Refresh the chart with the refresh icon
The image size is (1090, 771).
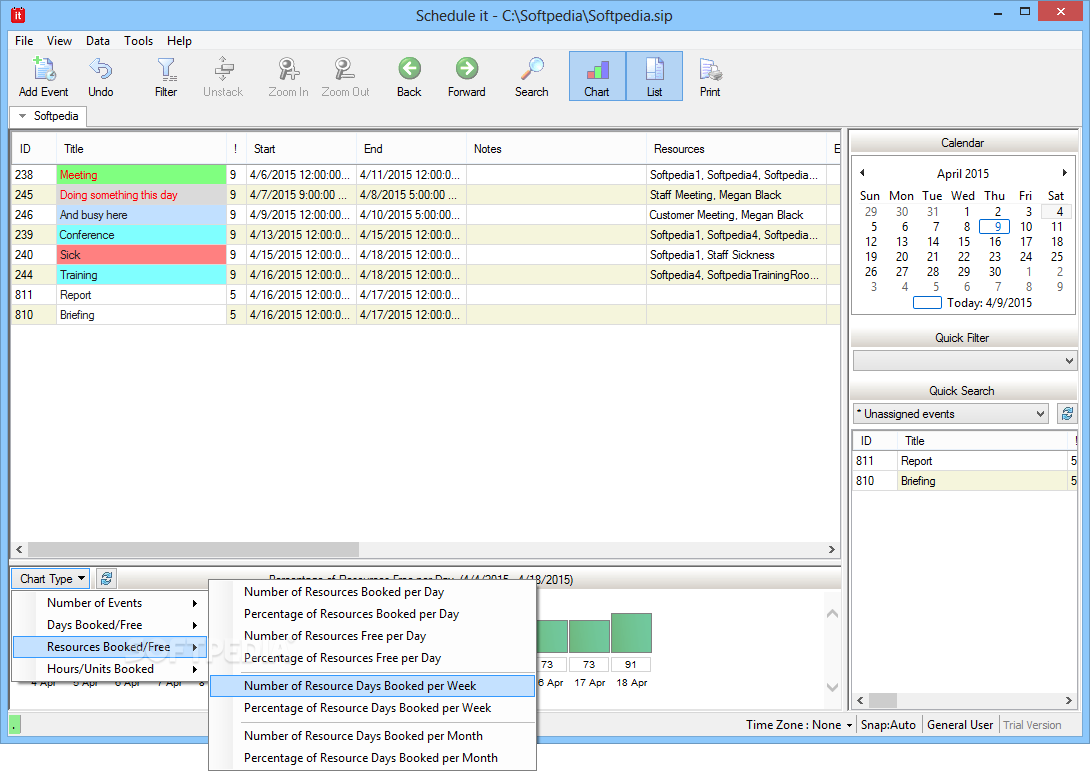click(106, 578)
